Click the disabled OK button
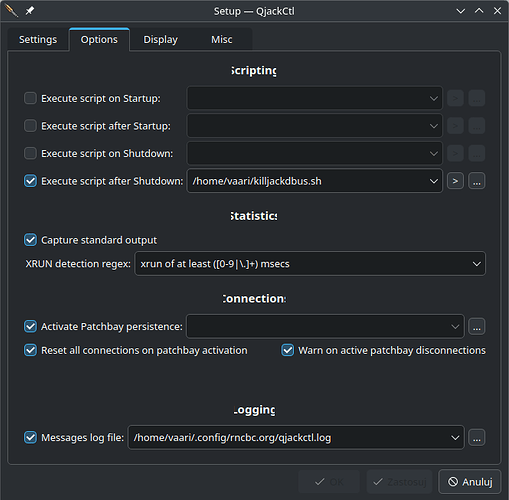This screenshot has width=509, height=500. [x=329, y=482]
